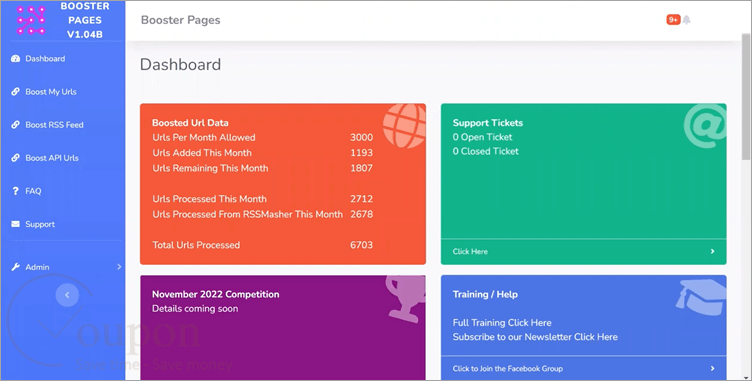752x381 pixels.
Task: Click the graduation cap icon on Training card
Action: click(701, 298)
